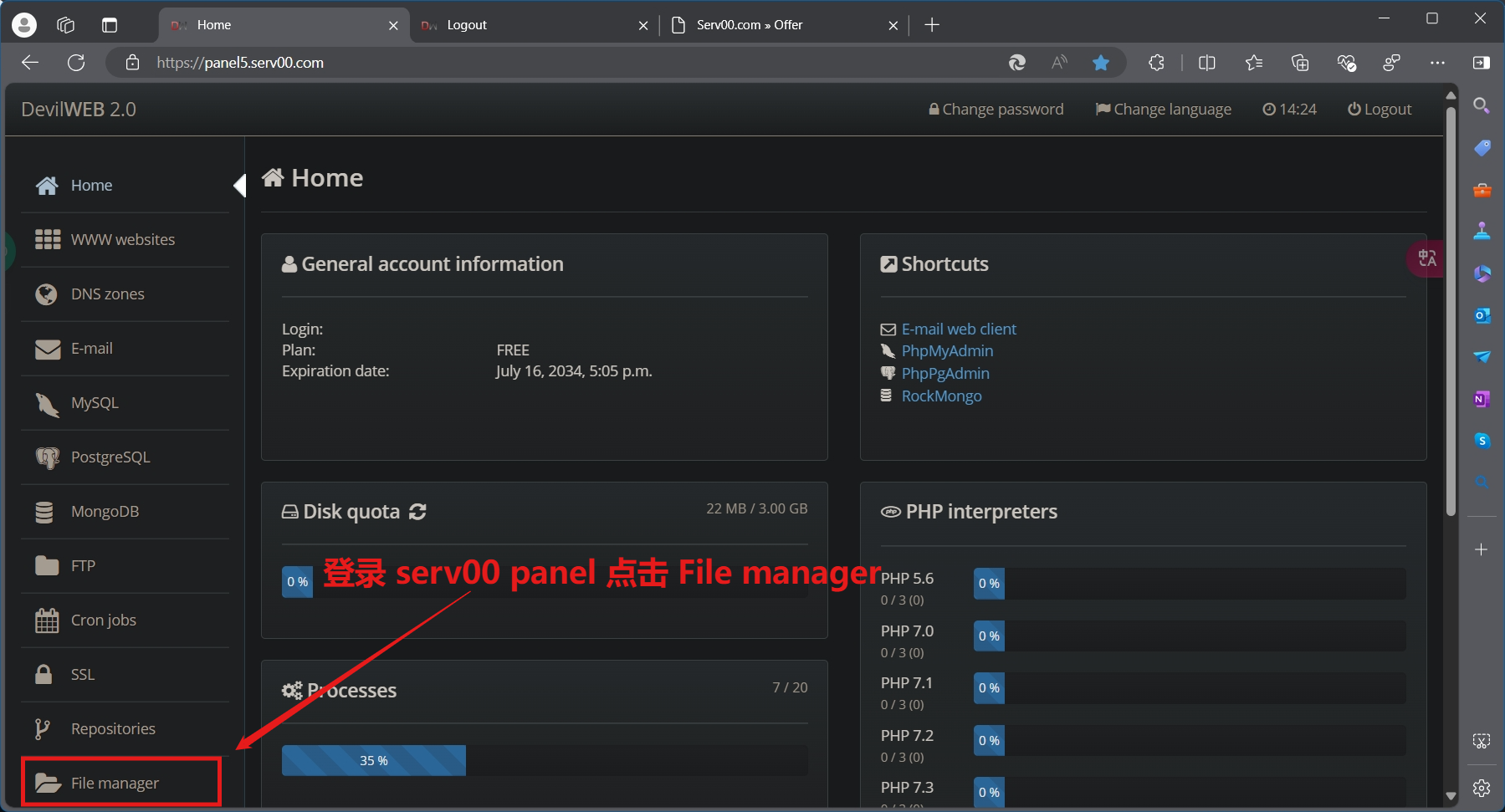This screenshot has height=812, width=1505.
Task: Open PostgreSQL section
Action: (x=125, y=457)
